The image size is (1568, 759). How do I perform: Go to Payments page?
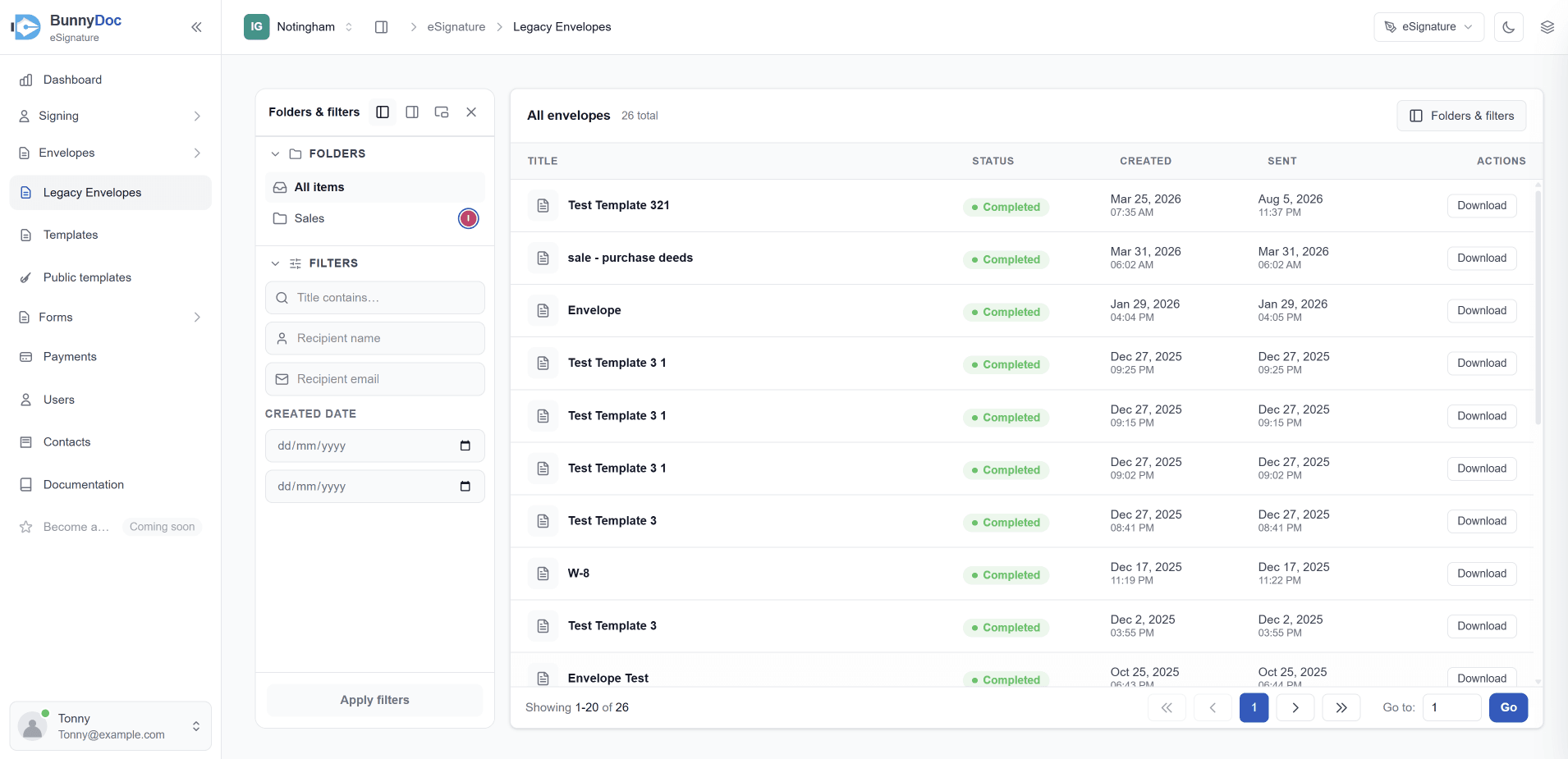pos(111,357)
